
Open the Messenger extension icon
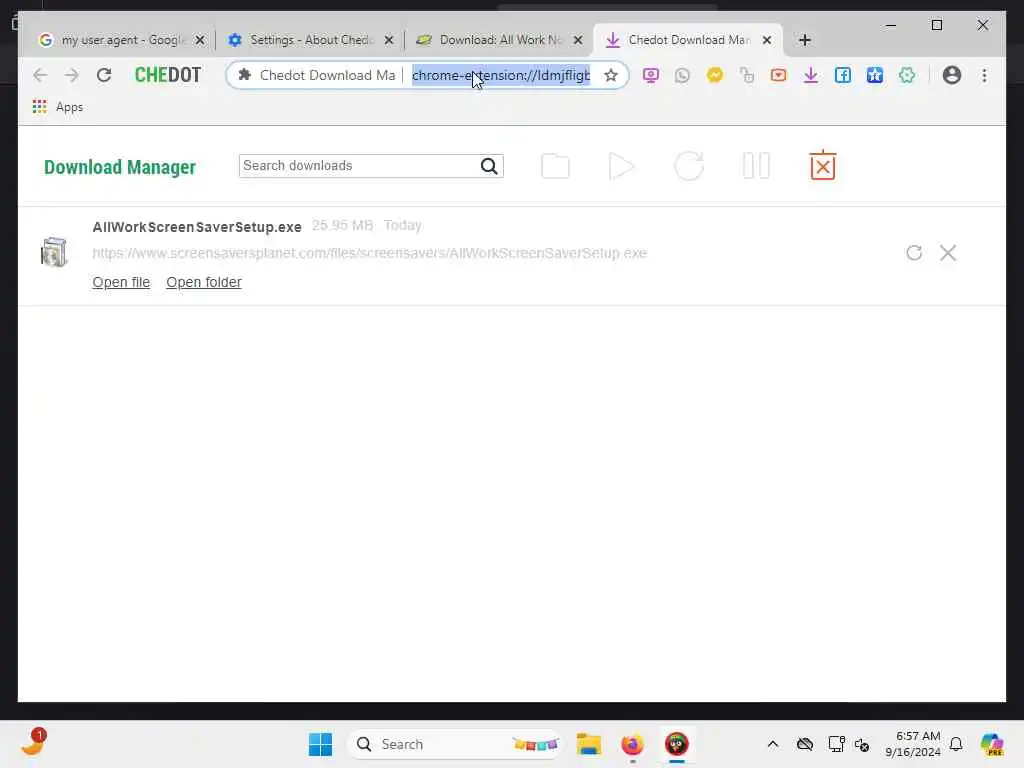(715, 75)
